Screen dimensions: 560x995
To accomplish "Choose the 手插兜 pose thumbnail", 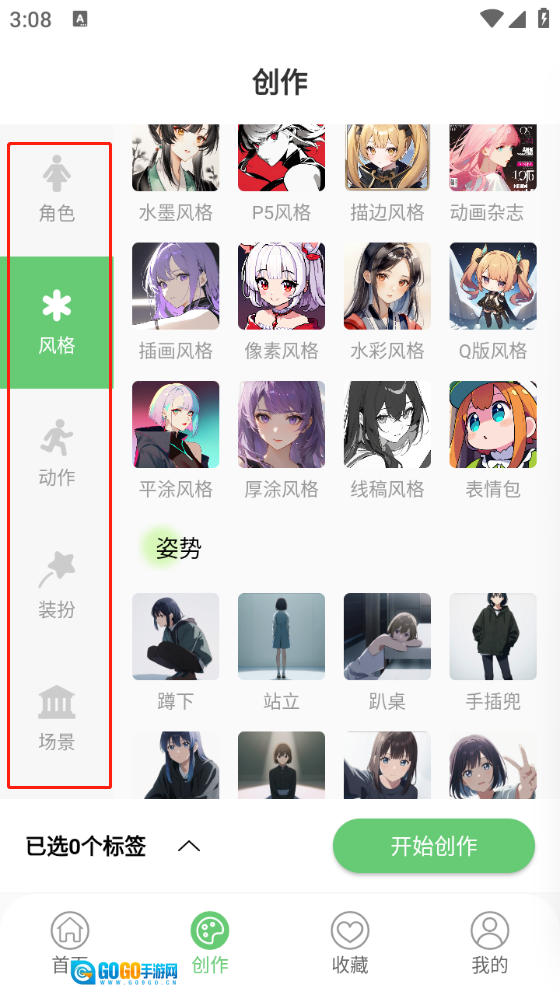I will click(x=493, y=636).
